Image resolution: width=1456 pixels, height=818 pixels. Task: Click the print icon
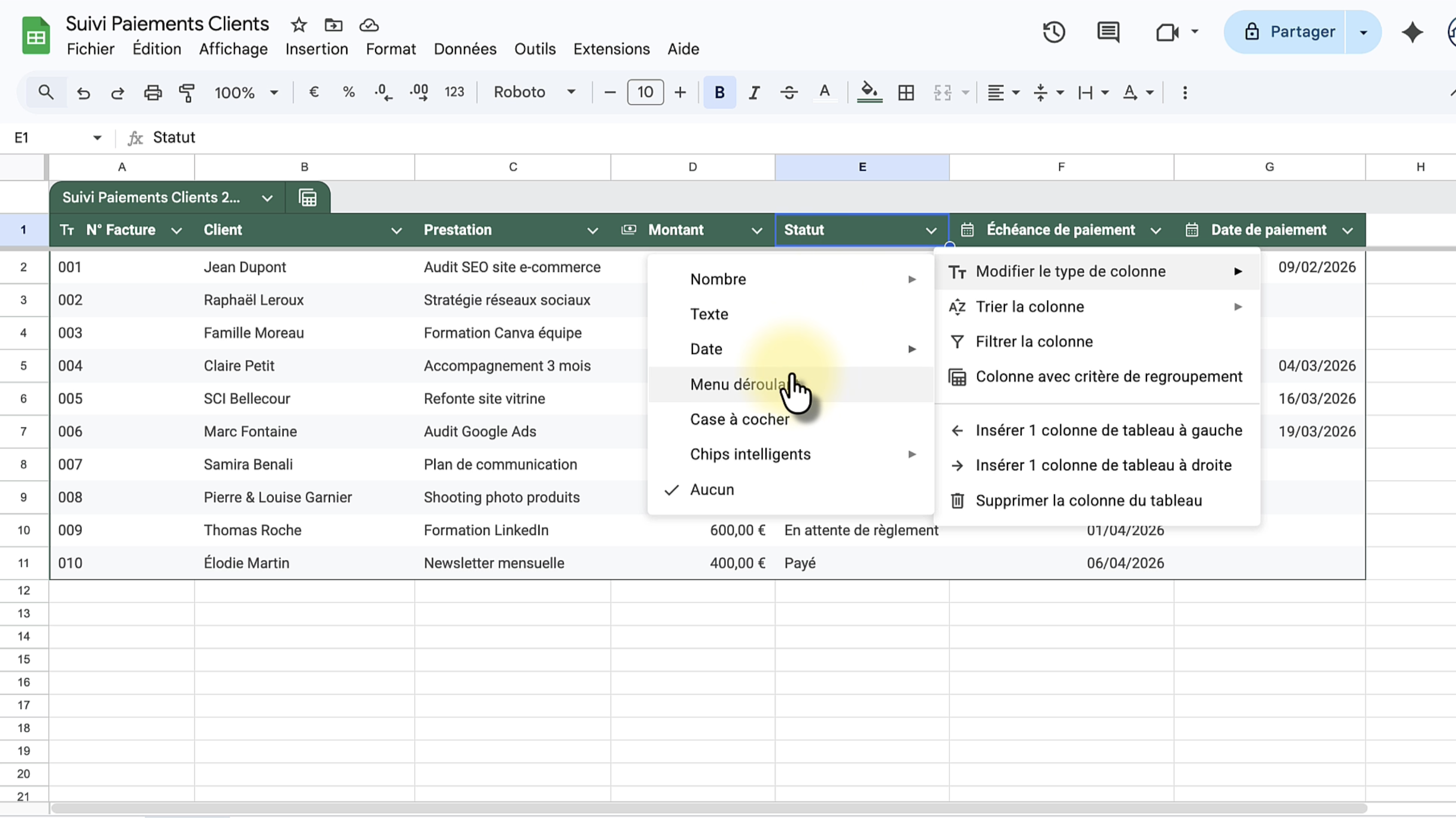coord(153,92)
